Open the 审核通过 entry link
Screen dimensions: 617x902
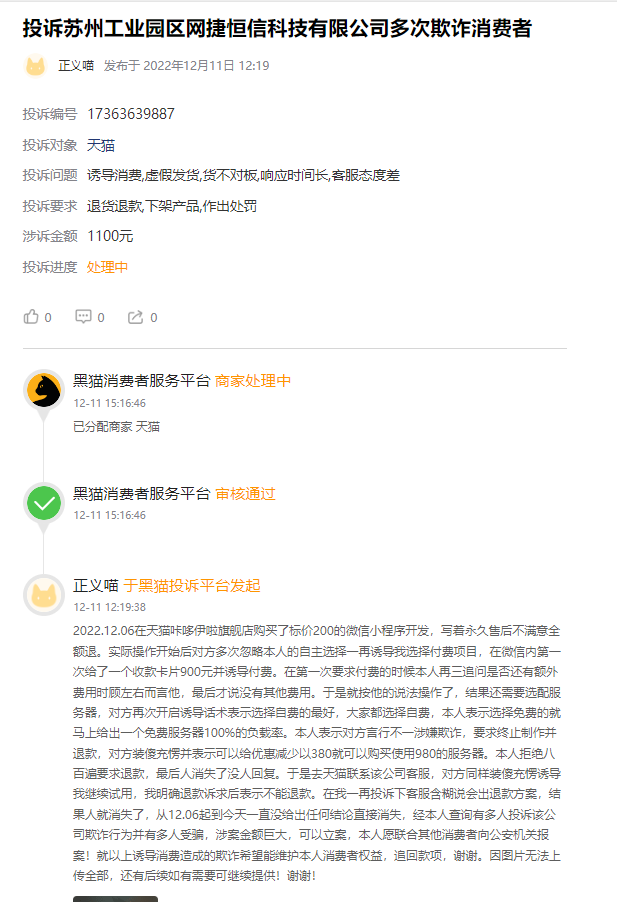244,493
